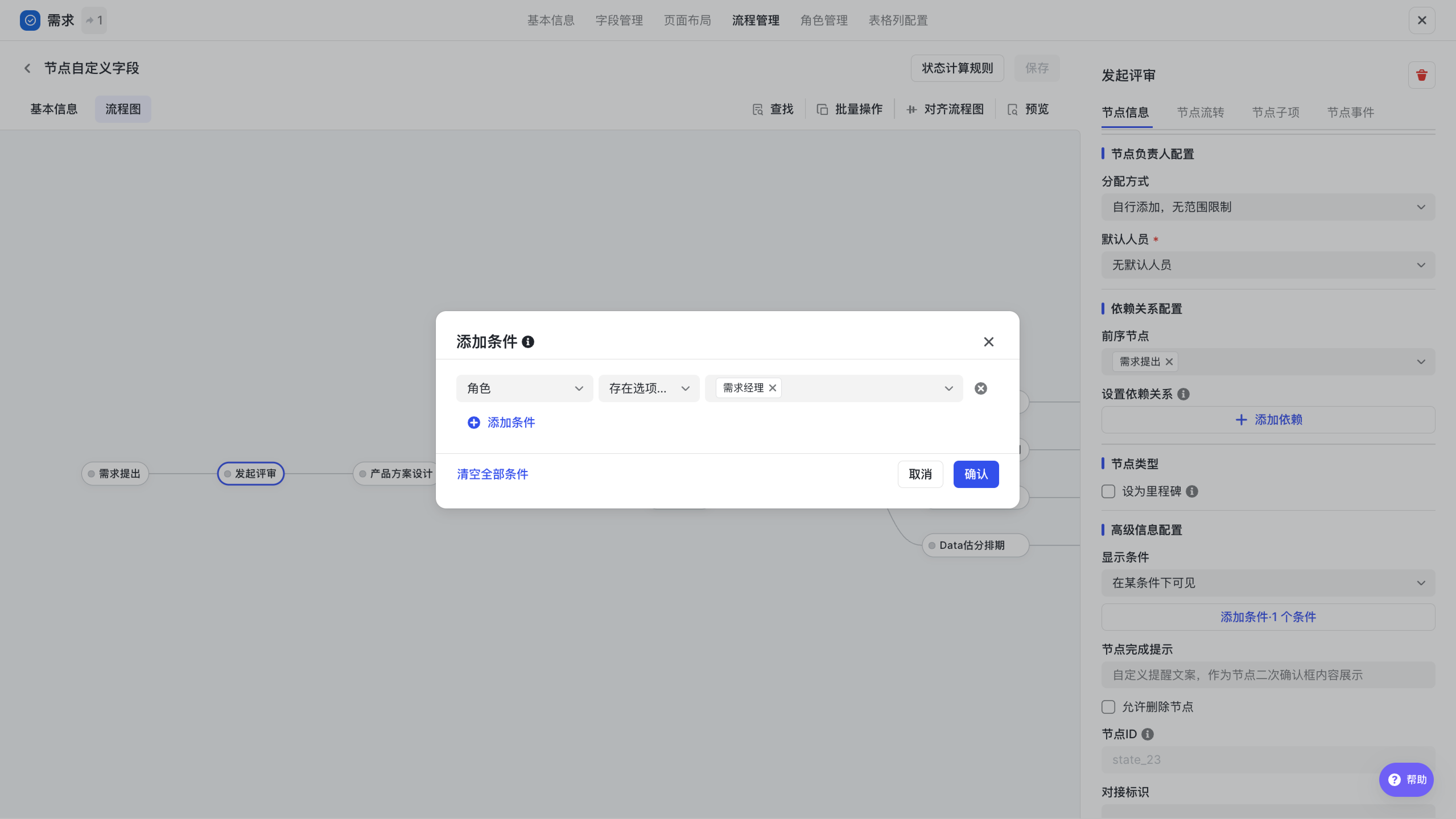Click the info icon next to 添加条件 title
The height and width of the screenshot is (819, 1456).
tap(528, 342)
